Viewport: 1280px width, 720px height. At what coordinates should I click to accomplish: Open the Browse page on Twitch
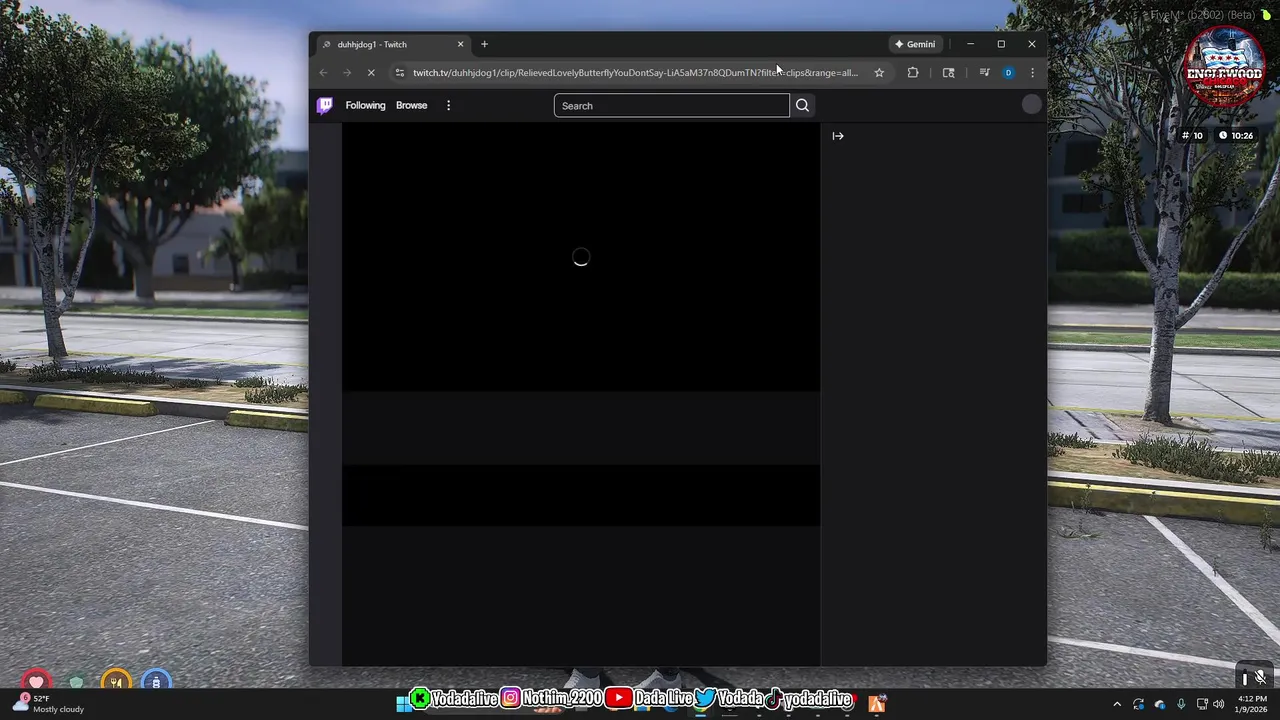411,105
